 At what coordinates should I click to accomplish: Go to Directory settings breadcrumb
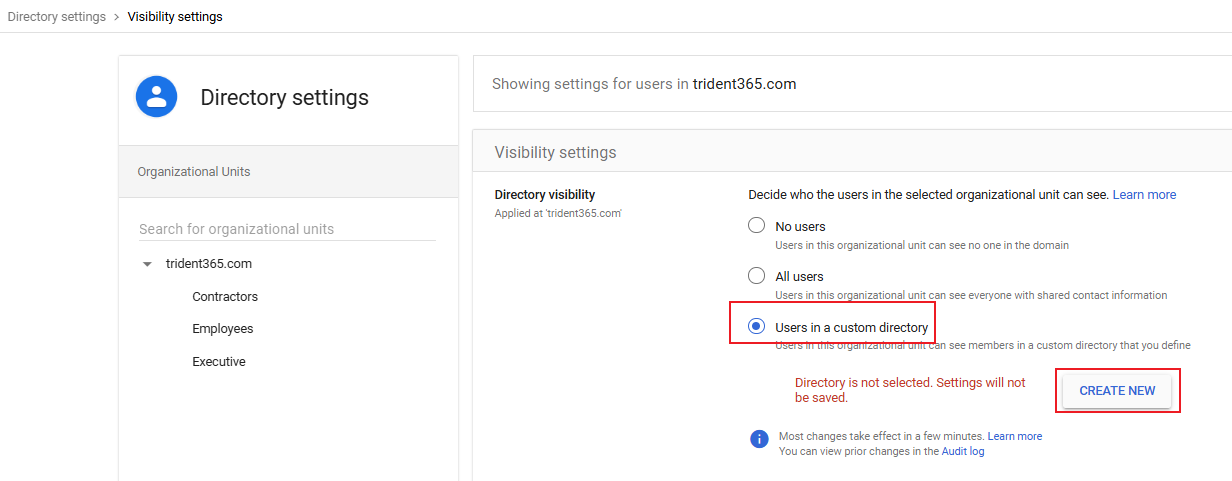coord(57,17)
